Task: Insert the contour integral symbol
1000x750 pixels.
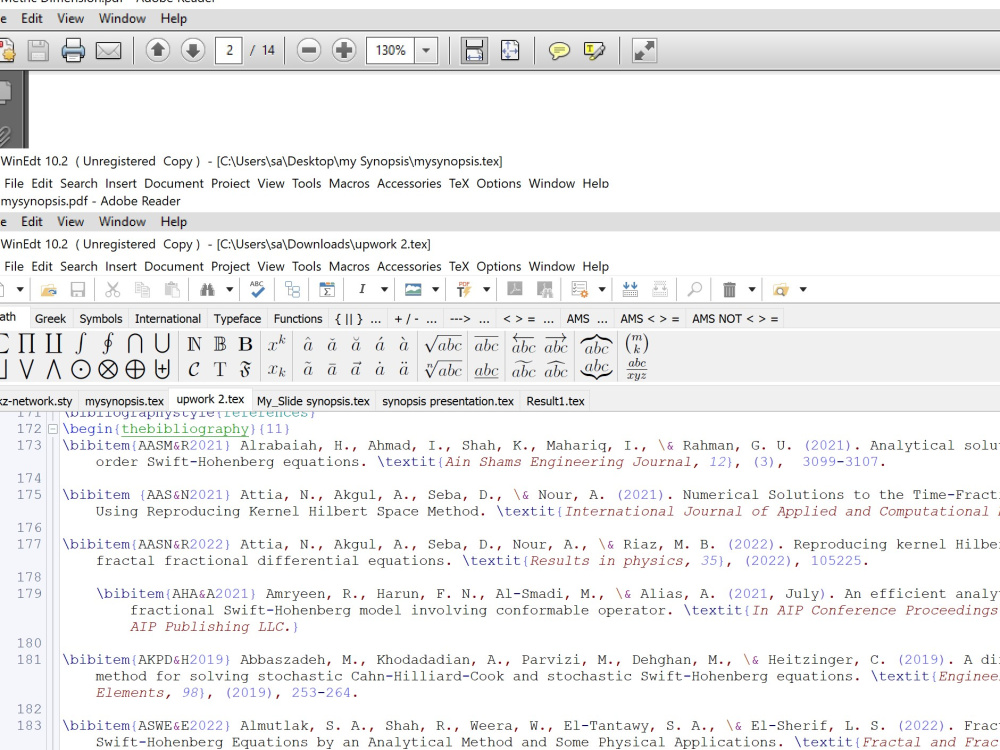Action: [x=108, y=344]
